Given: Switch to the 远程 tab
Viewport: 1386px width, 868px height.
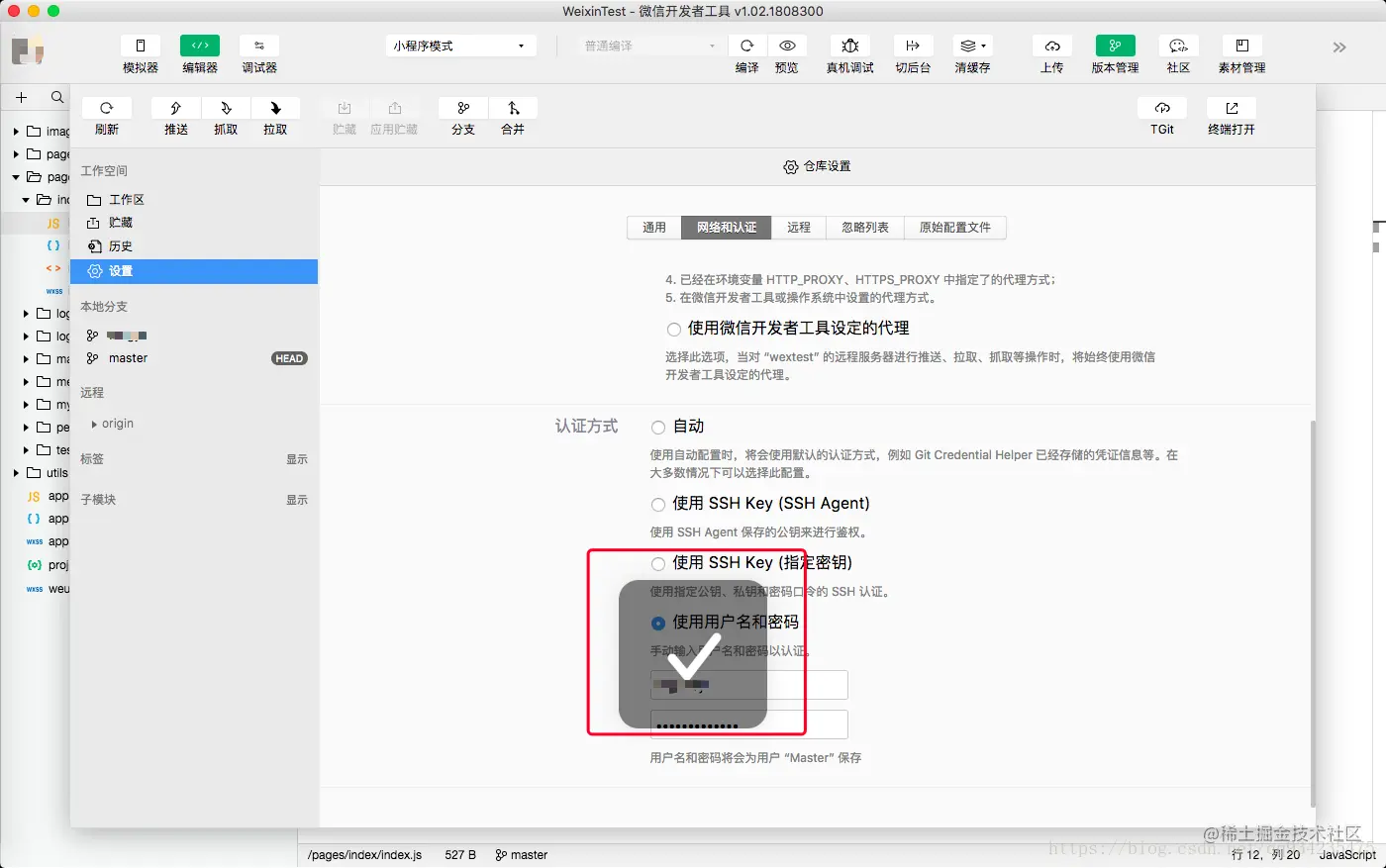Looking at the screenshot, I should click(x=799, y=228).
